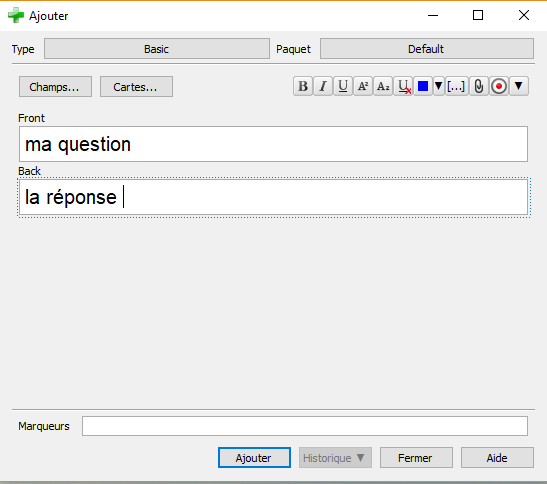Attach media with the paperclip icon
547x484 pixels.
pos(479,86)
